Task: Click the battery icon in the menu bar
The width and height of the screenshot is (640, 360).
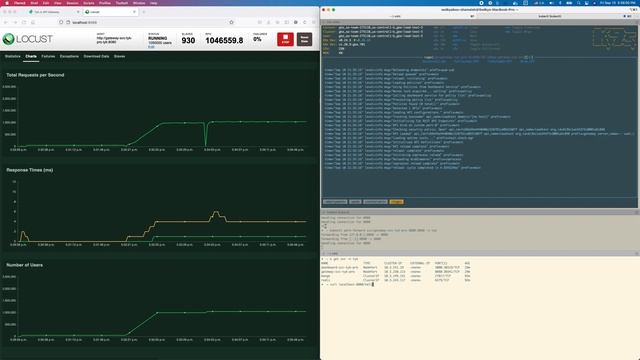Action: 569,3
